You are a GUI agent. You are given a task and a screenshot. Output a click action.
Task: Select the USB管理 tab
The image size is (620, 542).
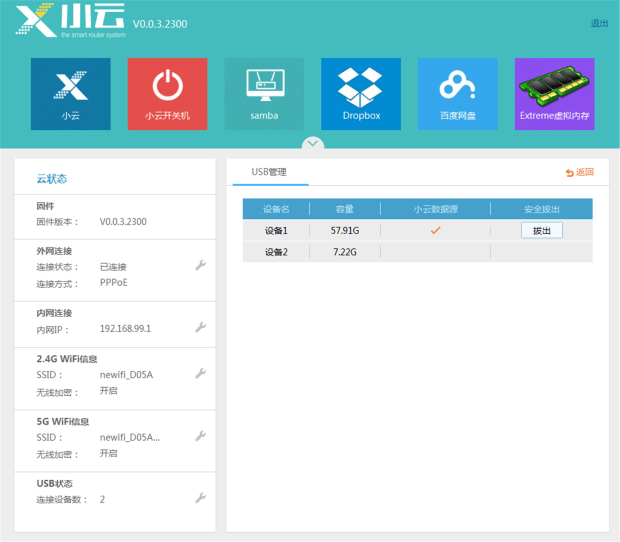point(270,172)
